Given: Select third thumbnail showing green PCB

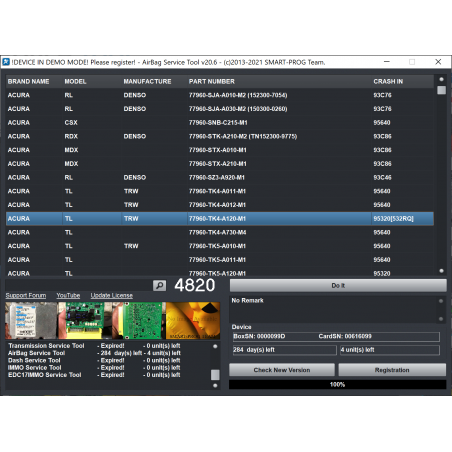Looking at the screenshot, I should (139, 320).
